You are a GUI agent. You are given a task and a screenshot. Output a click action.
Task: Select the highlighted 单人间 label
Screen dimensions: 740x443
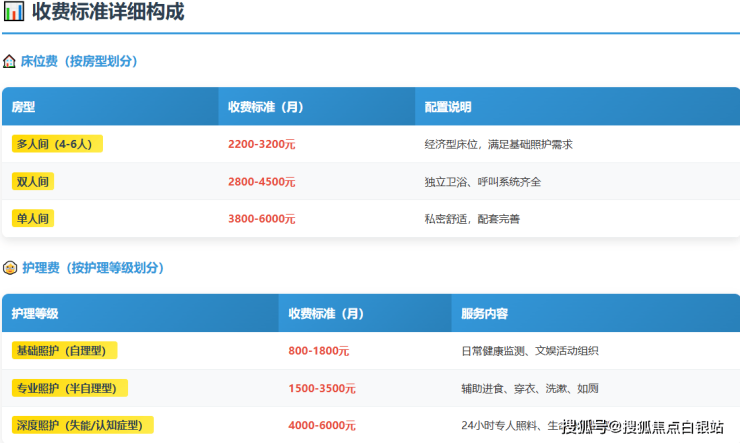pyautogui.click(x=32, y=218)
